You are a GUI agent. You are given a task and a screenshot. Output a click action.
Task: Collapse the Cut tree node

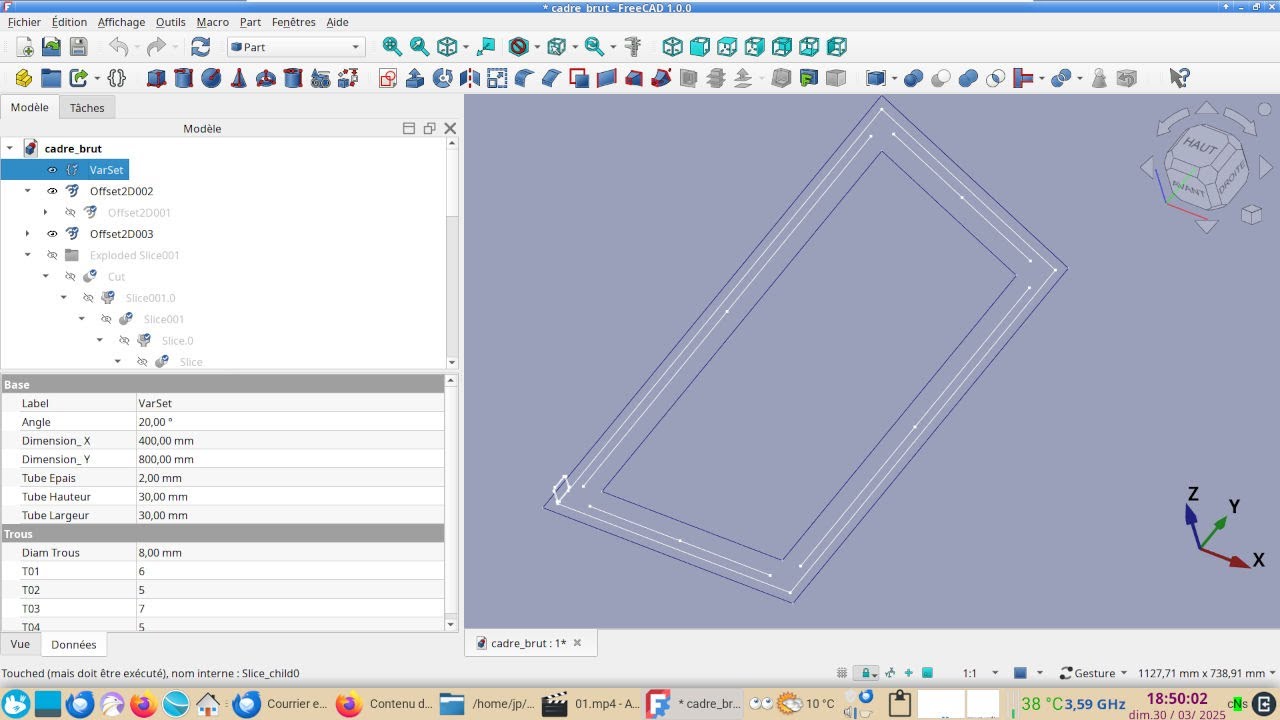coord(46,276)
